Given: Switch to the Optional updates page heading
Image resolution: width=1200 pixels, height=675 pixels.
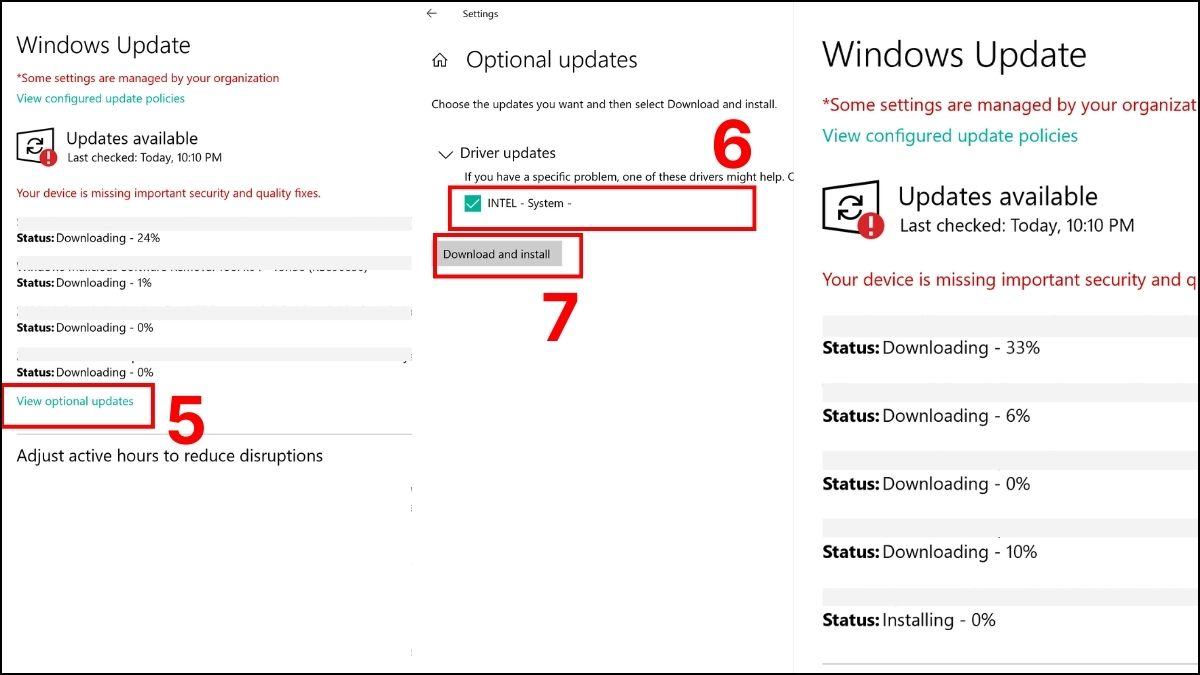Looking at the screenshot, I should click(x=551, y=60).
